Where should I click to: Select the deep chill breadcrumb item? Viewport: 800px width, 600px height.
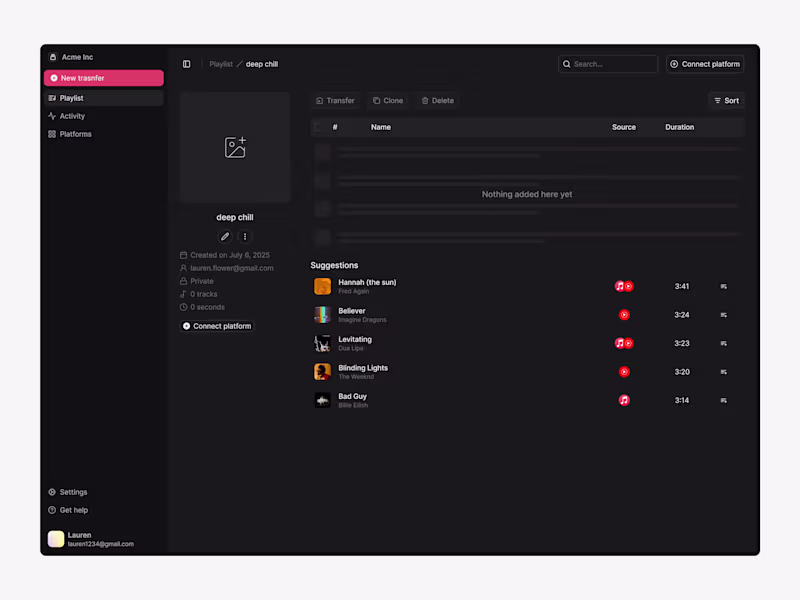coord(261,63)
